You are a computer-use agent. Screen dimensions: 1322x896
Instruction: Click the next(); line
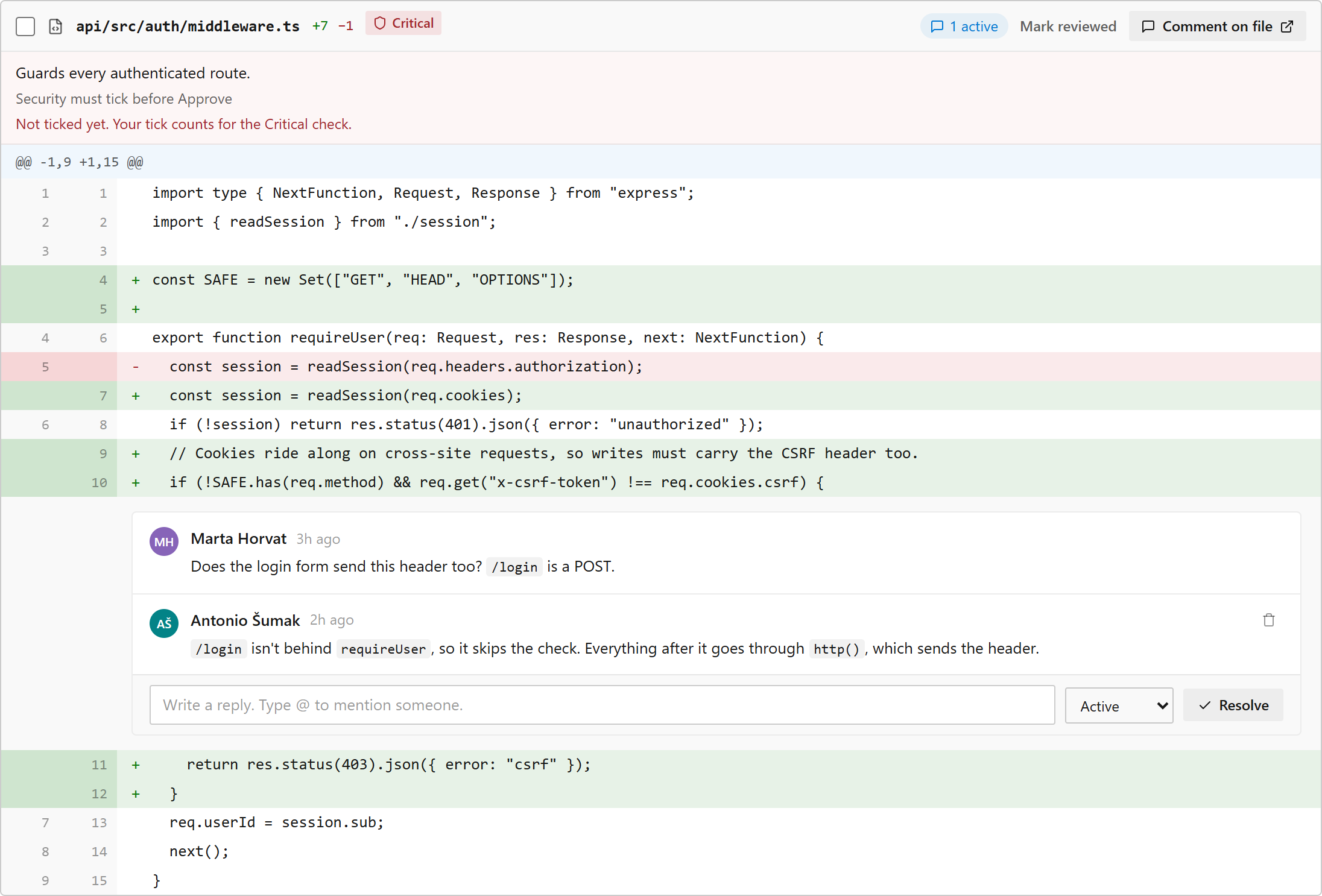[661, 851]
